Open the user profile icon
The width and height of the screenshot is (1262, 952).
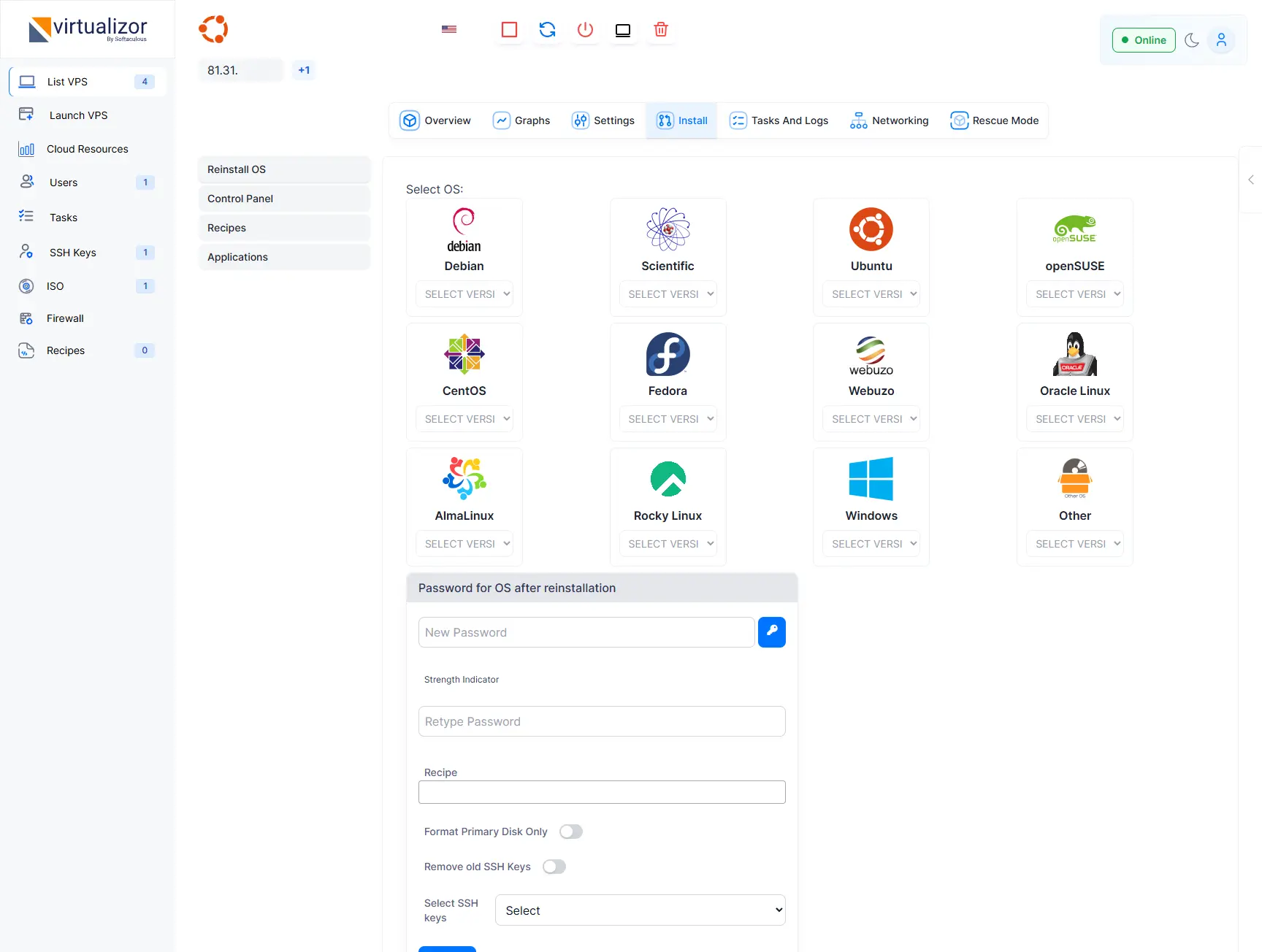click(x=1221, y=40)
